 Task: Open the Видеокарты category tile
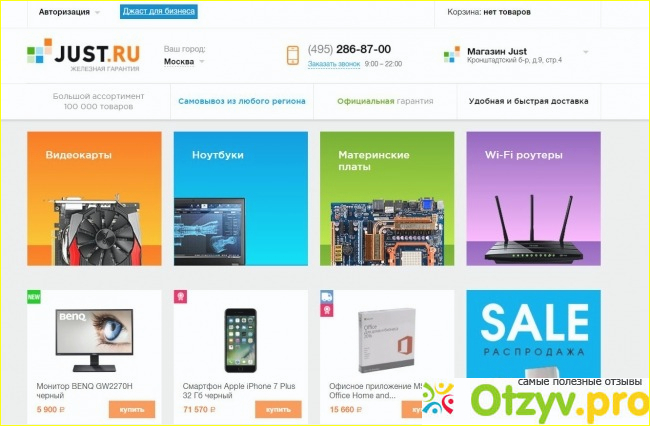94,198
